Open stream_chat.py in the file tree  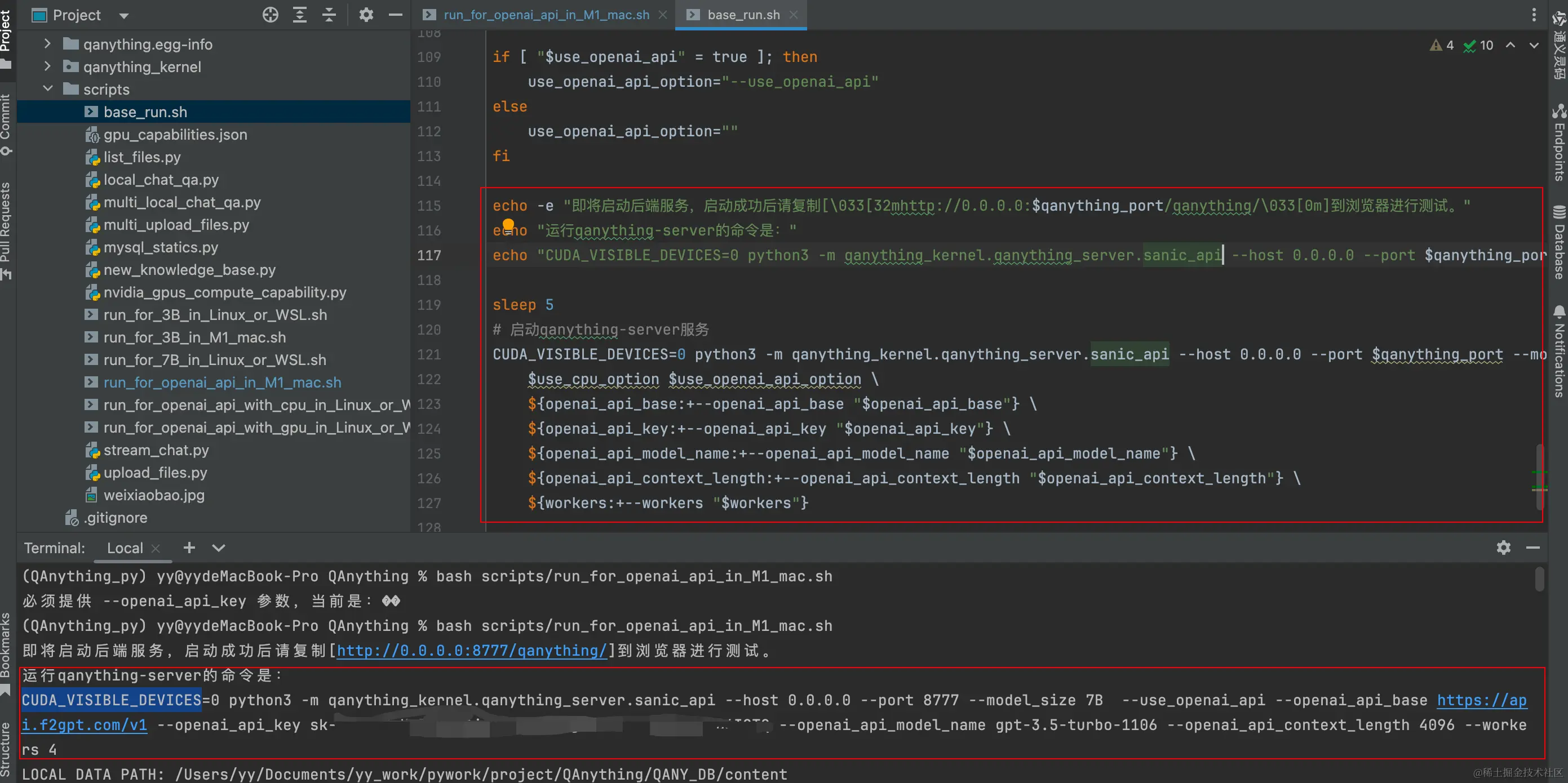[156, 450]
